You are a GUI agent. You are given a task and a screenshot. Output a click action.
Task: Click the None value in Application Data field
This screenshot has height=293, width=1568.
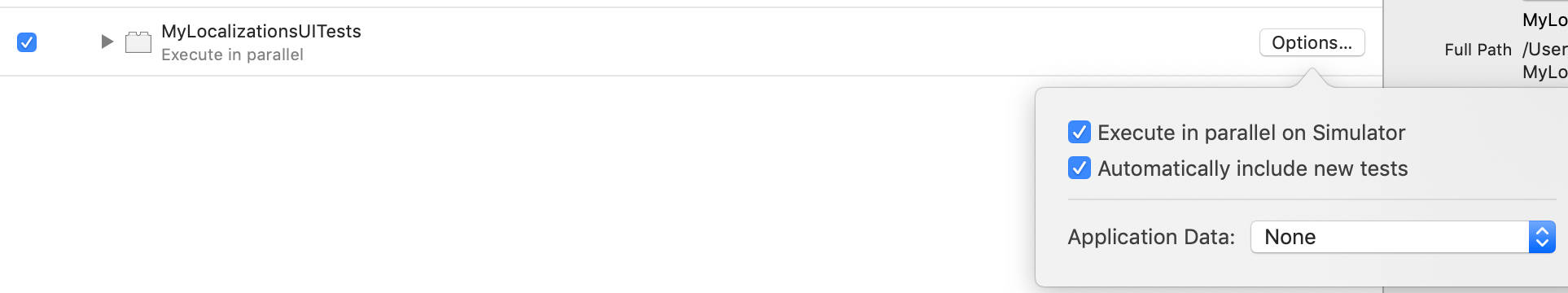[x=1290, y=237]
